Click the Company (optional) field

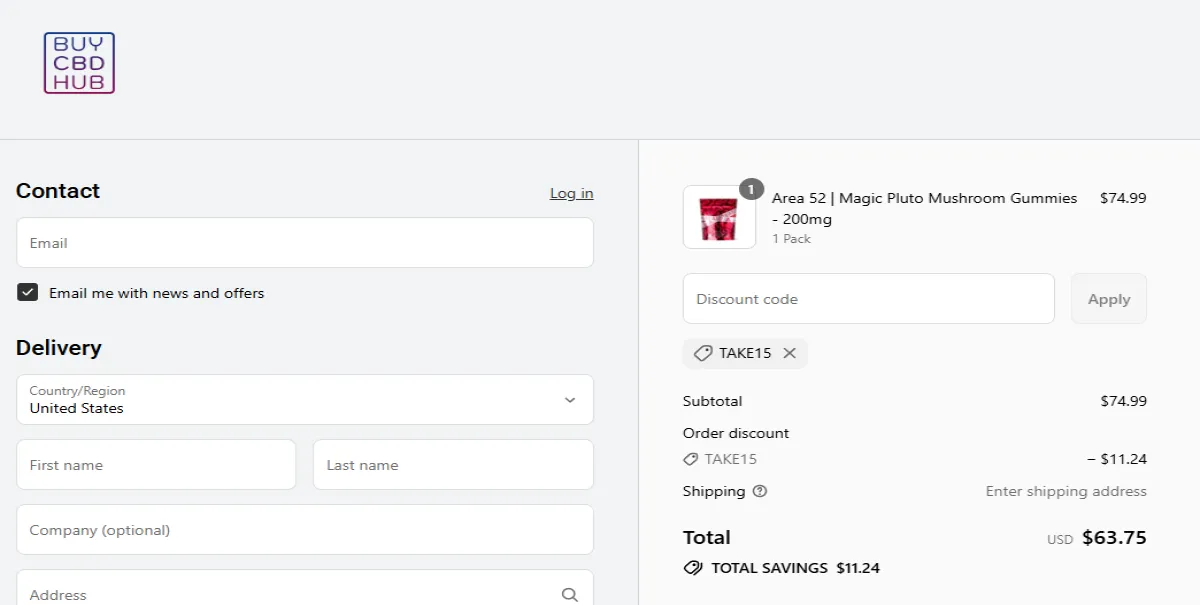click(305, 530)
